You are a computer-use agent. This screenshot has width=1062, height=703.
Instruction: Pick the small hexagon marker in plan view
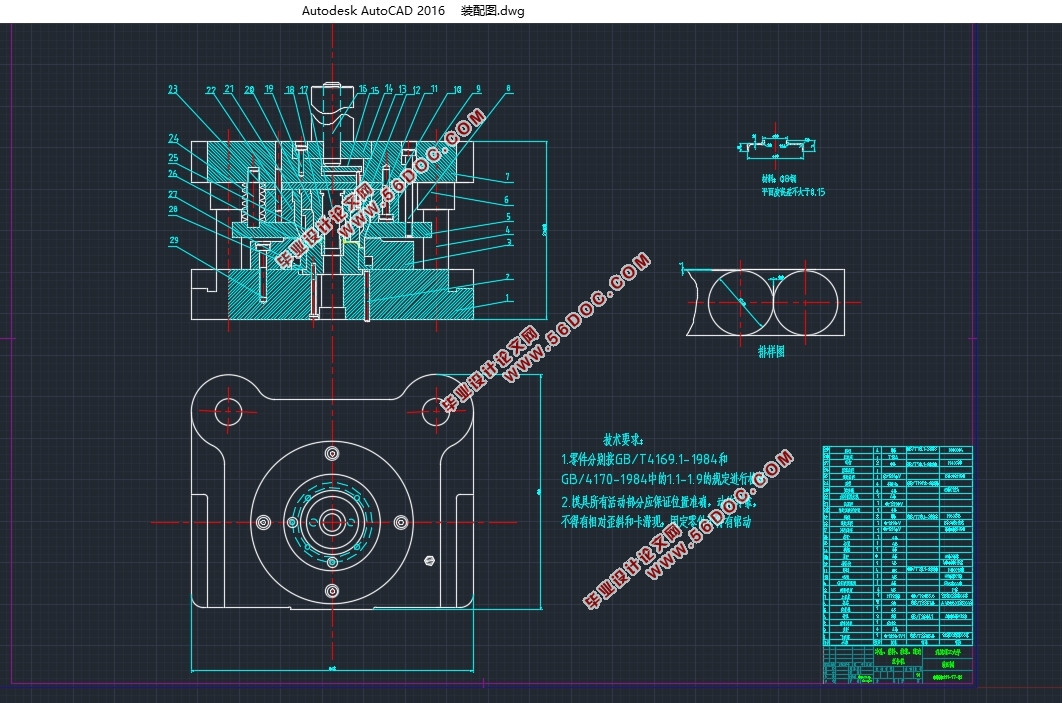(429, 560)
